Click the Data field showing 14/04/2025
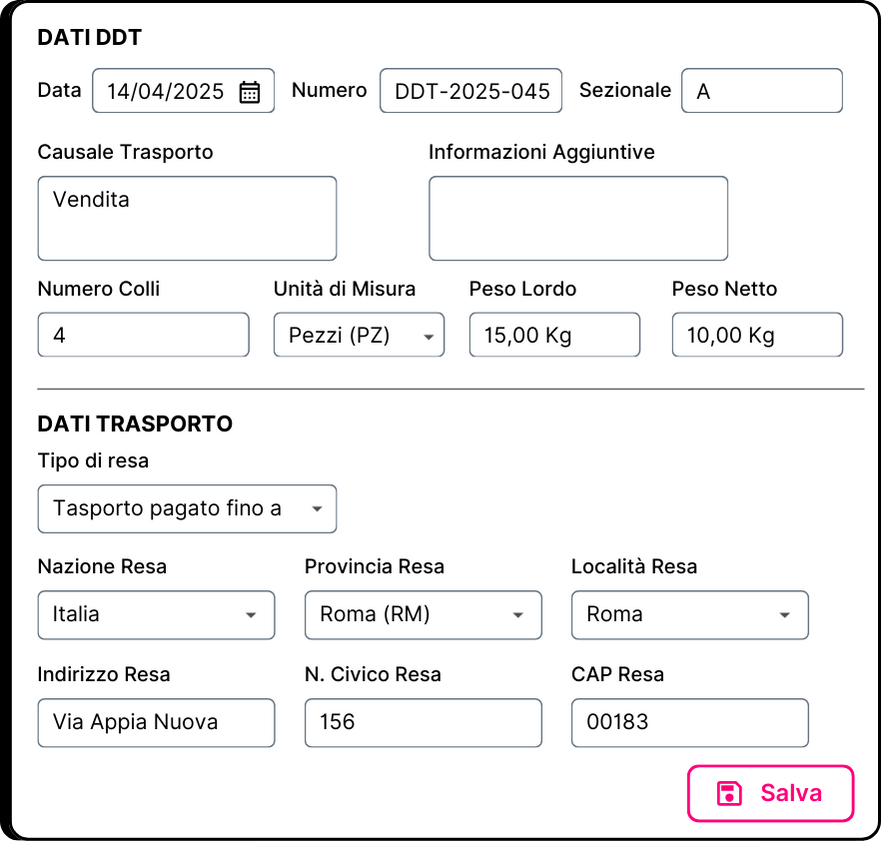Image resolution: width=882 pixels, height=841 pixels. tap(183, 91)
